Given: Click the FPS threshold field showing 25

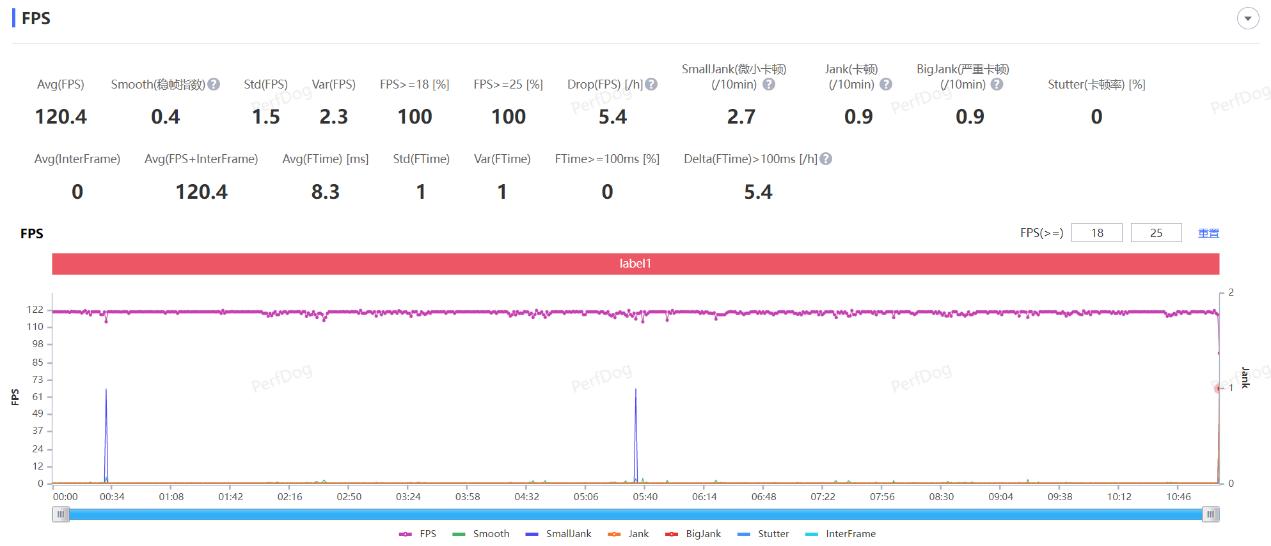Looking at the screenshot, I should pos(1156,233).
